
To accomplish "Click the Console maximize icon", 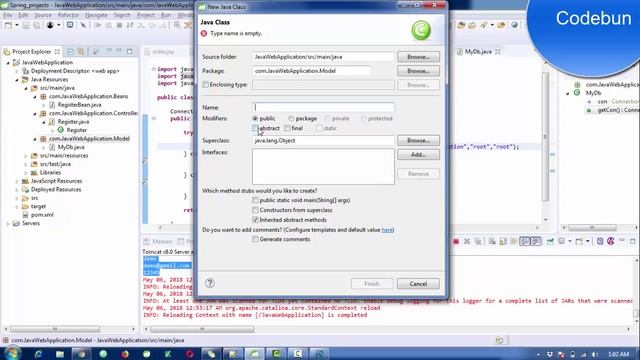I will pyautogui.click(x=633, y=241).
